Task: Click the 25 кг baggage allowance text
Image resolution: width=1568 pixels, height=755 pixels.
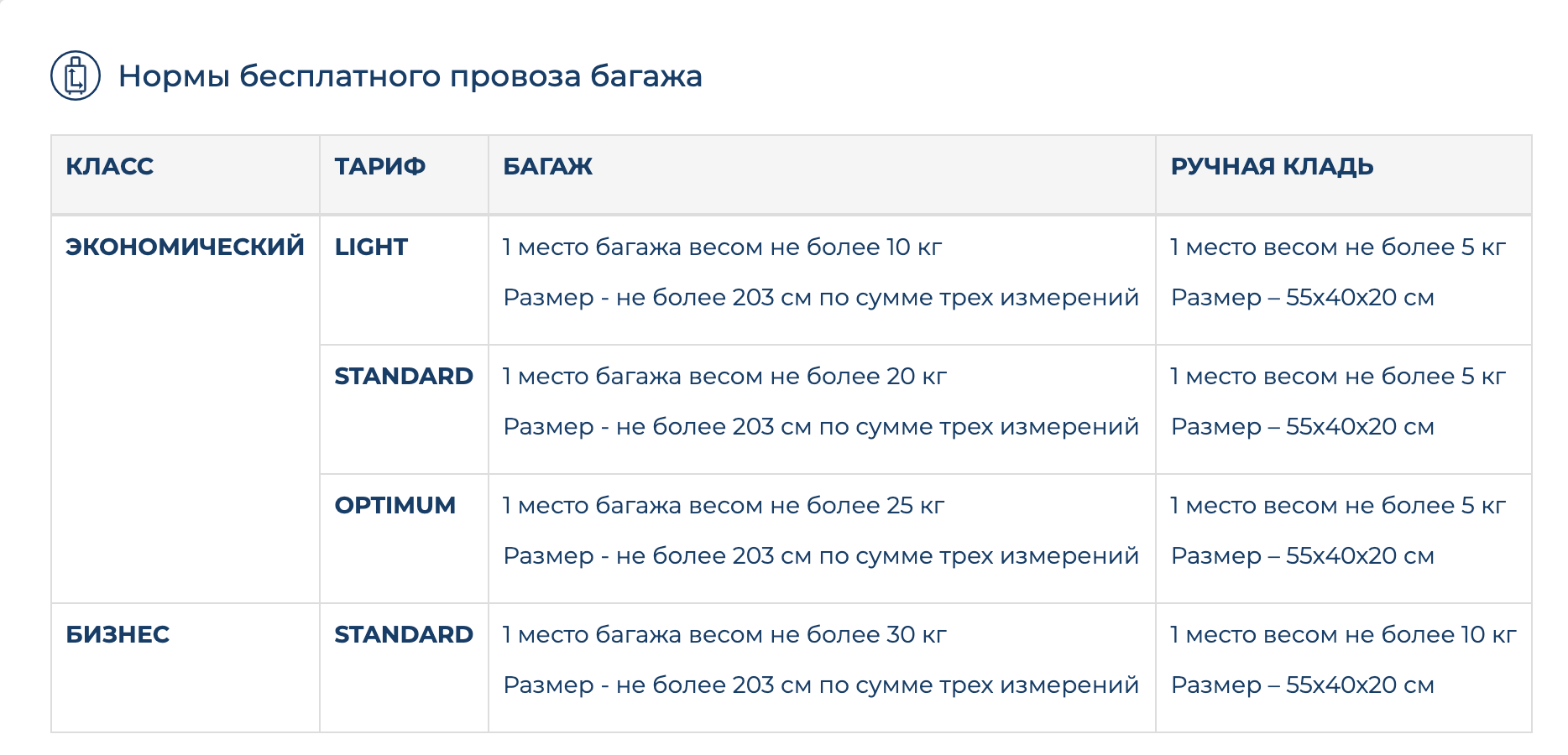Action: 724,505
